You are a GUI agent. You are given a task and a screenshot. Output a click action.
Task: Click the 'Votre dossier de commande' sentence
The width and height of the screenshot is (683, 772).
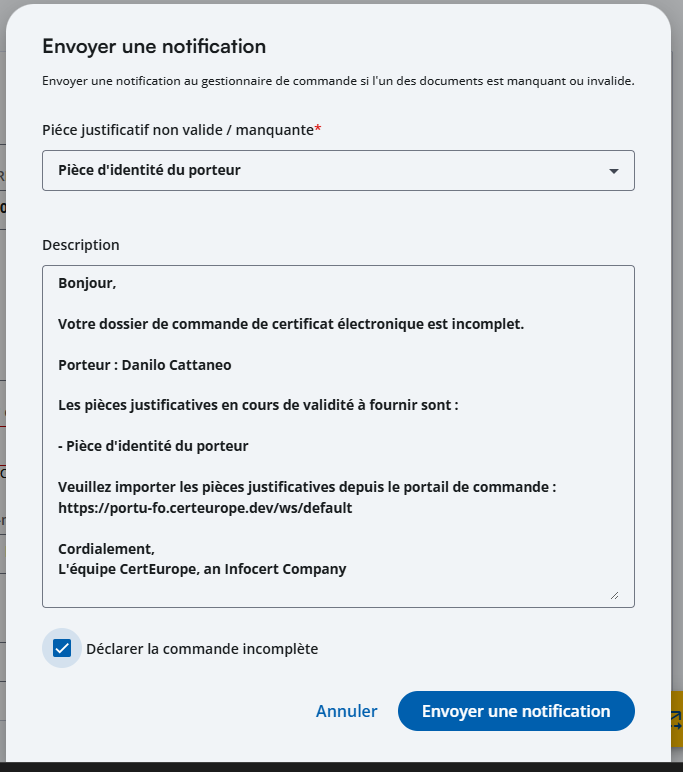(291, 324)
